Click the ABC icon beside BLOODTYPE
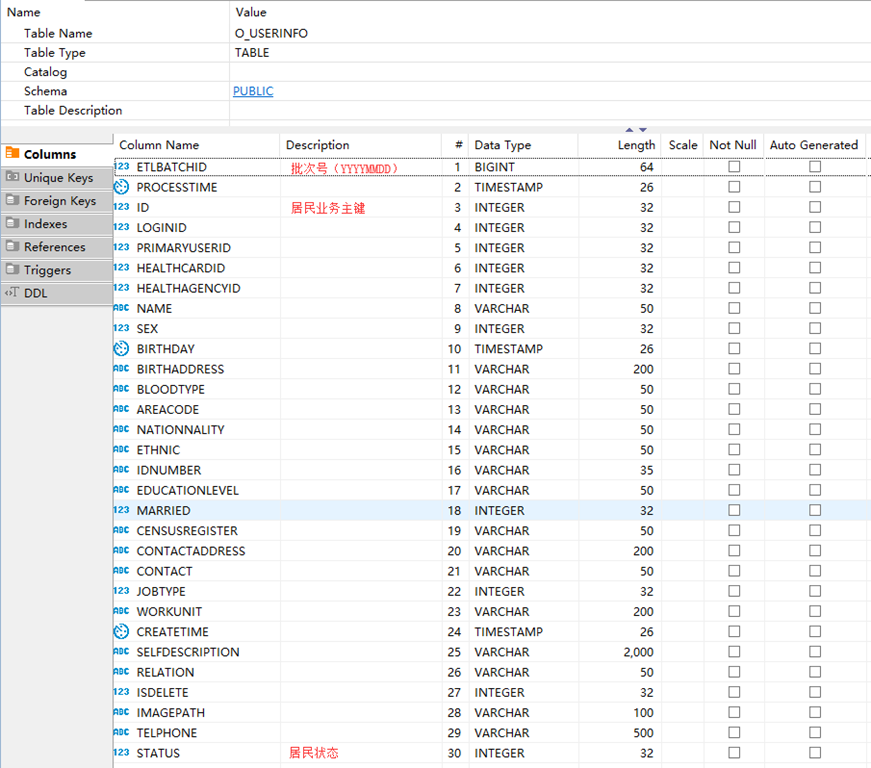Image resolution: width=871 pixels, height=768 pixels. point(121,389)
